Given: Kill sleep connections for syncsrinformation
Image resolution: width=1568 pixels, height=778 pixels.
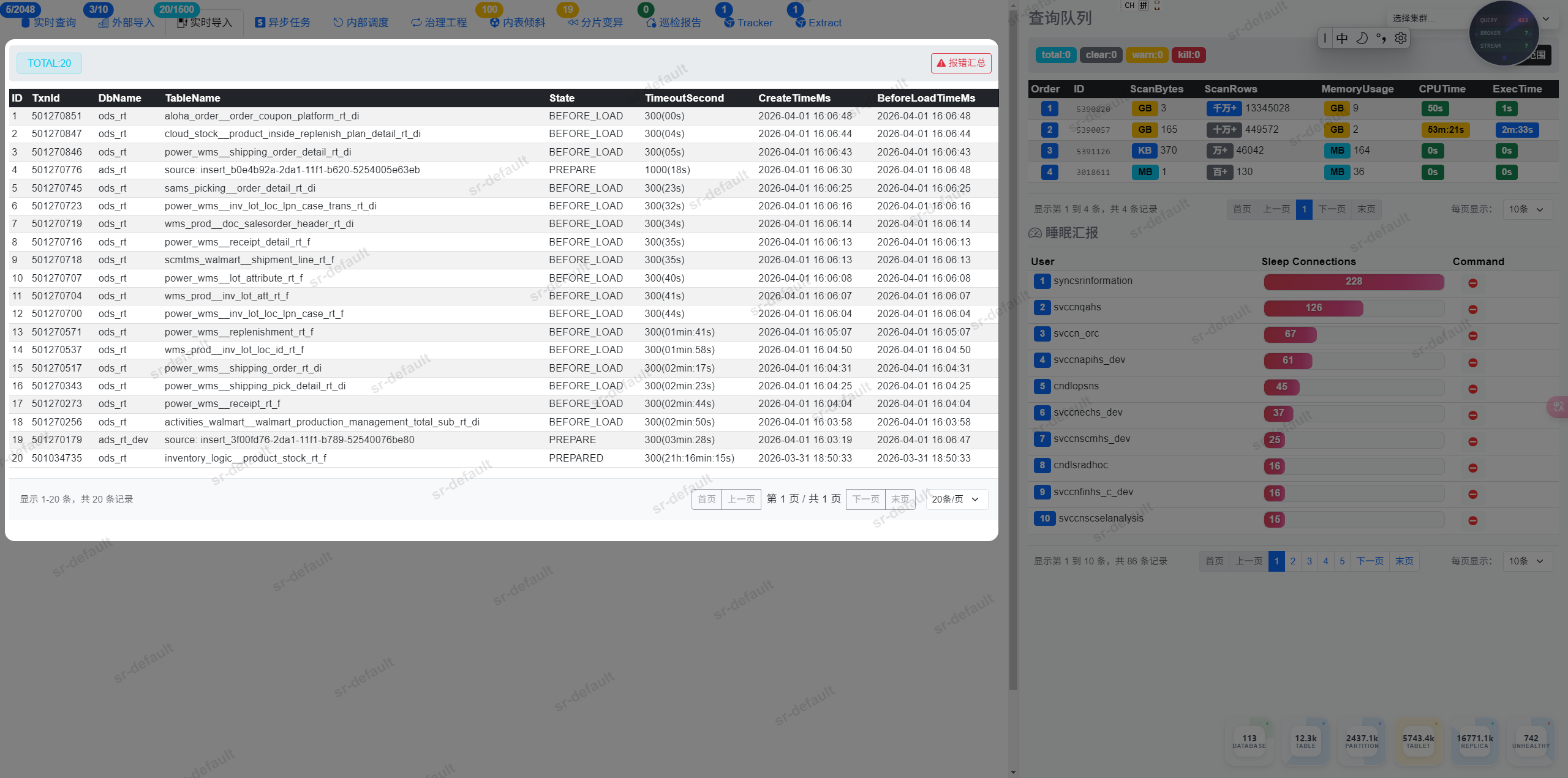Looking at the screenshot, I should (x=1472, y=283).
